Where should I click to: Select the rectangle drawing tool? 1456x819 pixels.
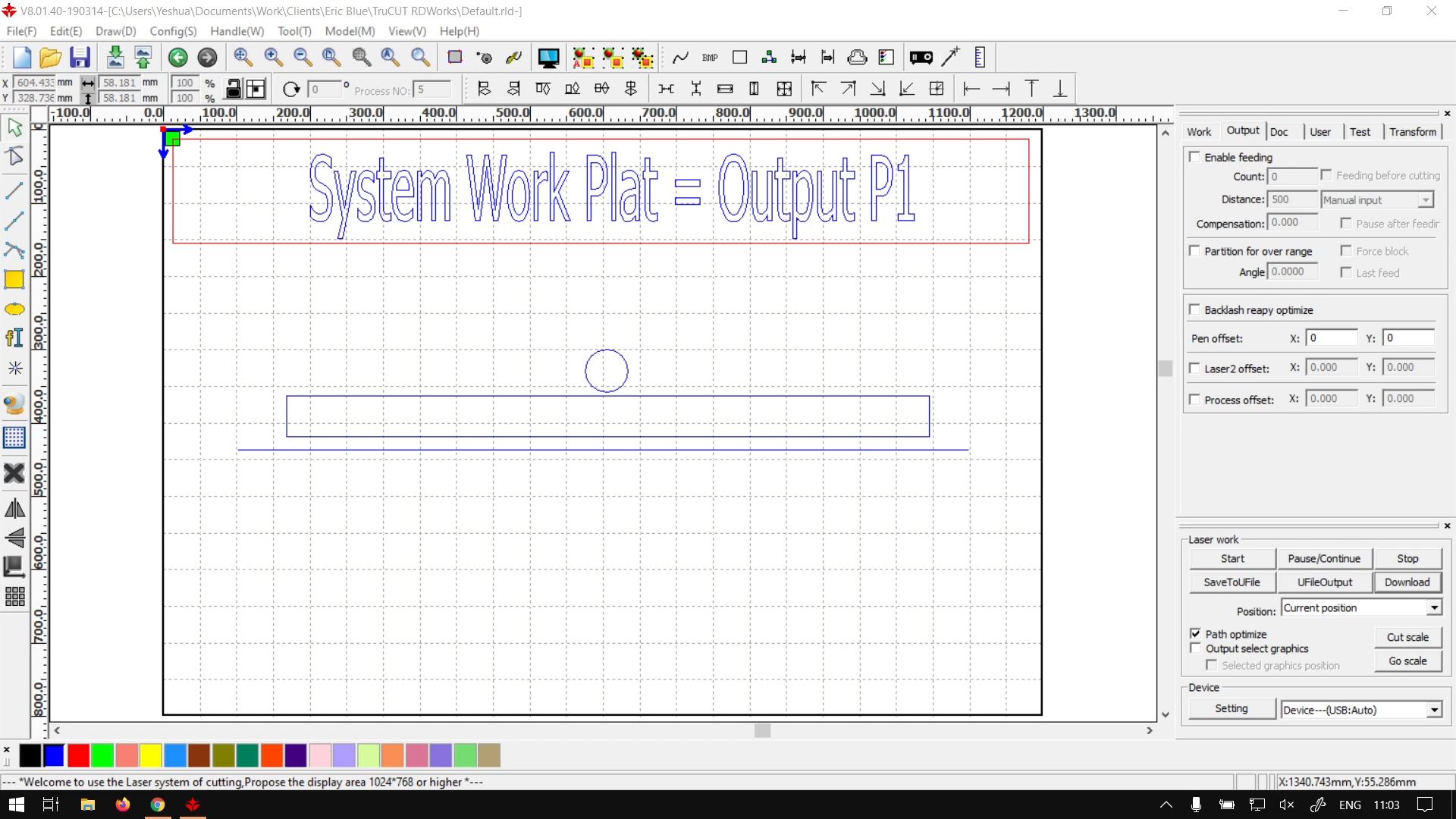[14, 280]
